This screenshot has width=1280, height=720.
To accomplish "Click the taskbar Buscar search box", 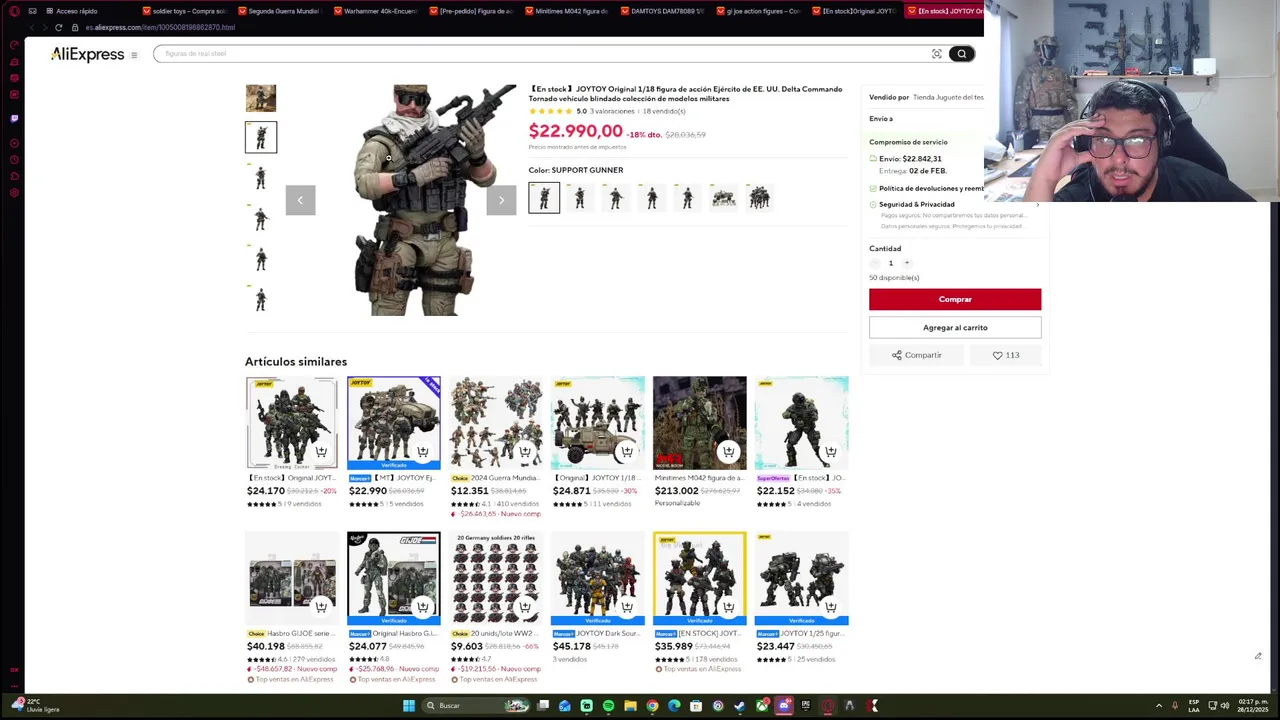I will [475, 706].
